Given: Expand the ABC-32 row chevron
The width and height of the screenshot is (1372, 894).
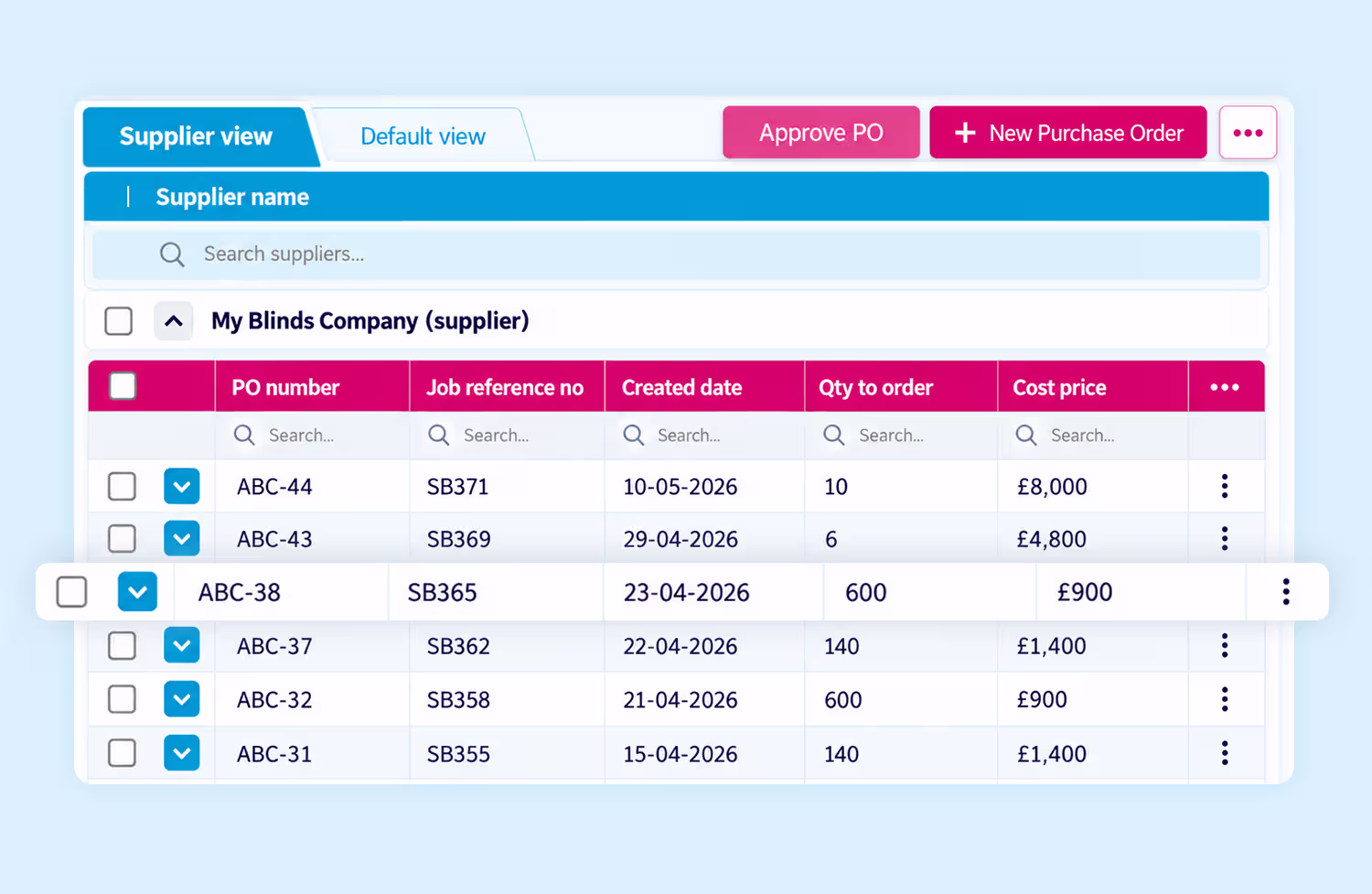Looking at the screenshot, I should coord(182,699).
